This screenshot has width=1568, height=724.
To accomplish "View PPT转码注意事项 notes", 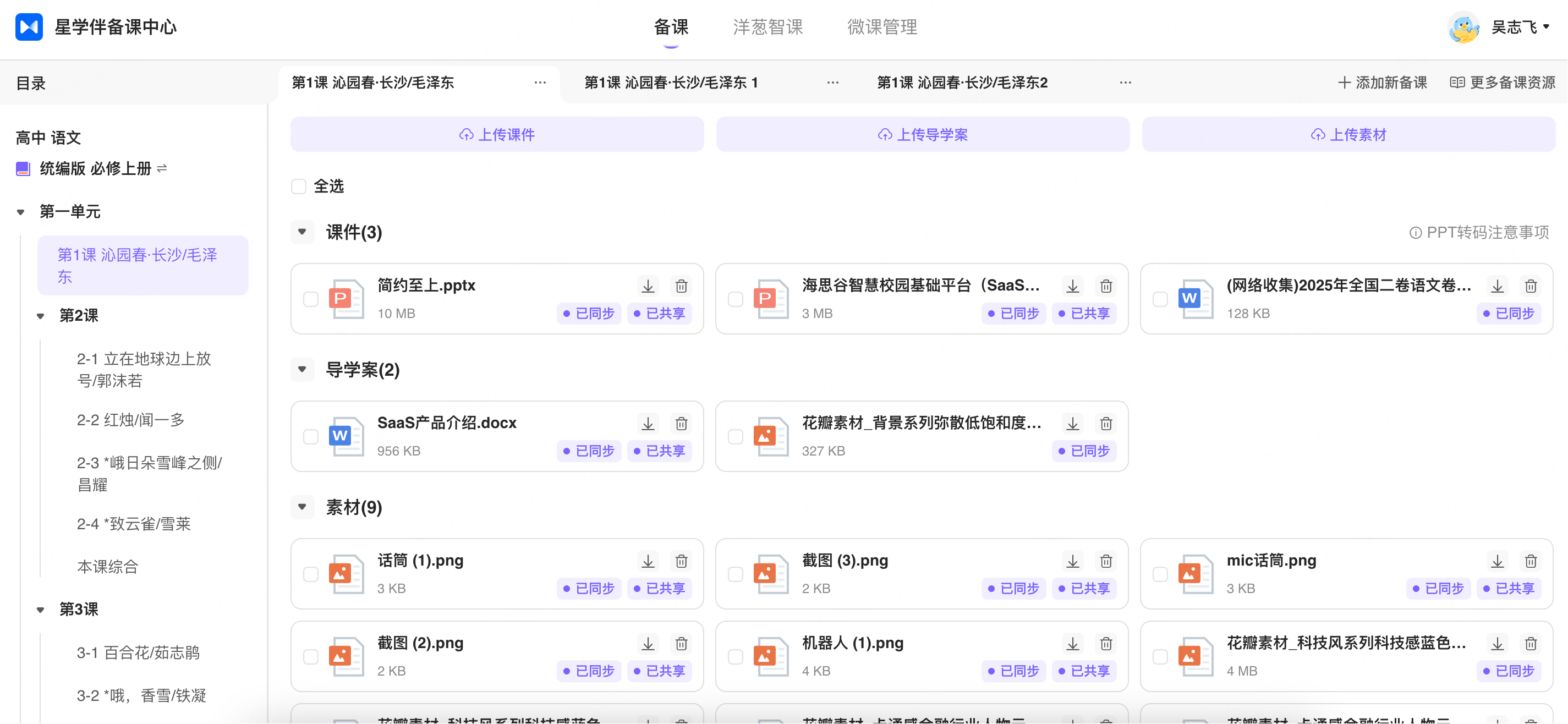I will tap(1479, 232).
